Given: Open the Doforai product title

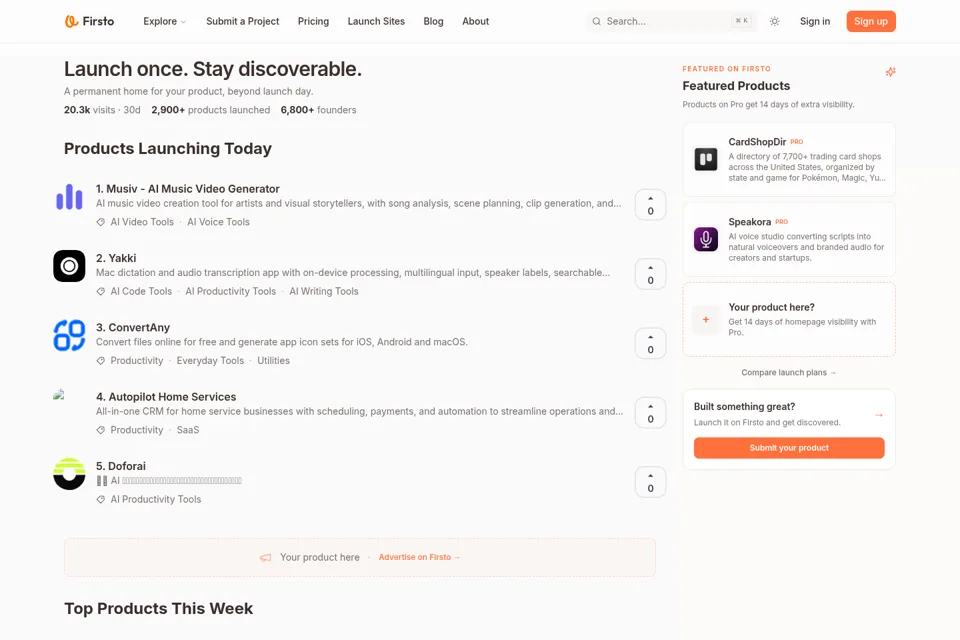Looking at the screenshot, I should (x=121, y=466).
